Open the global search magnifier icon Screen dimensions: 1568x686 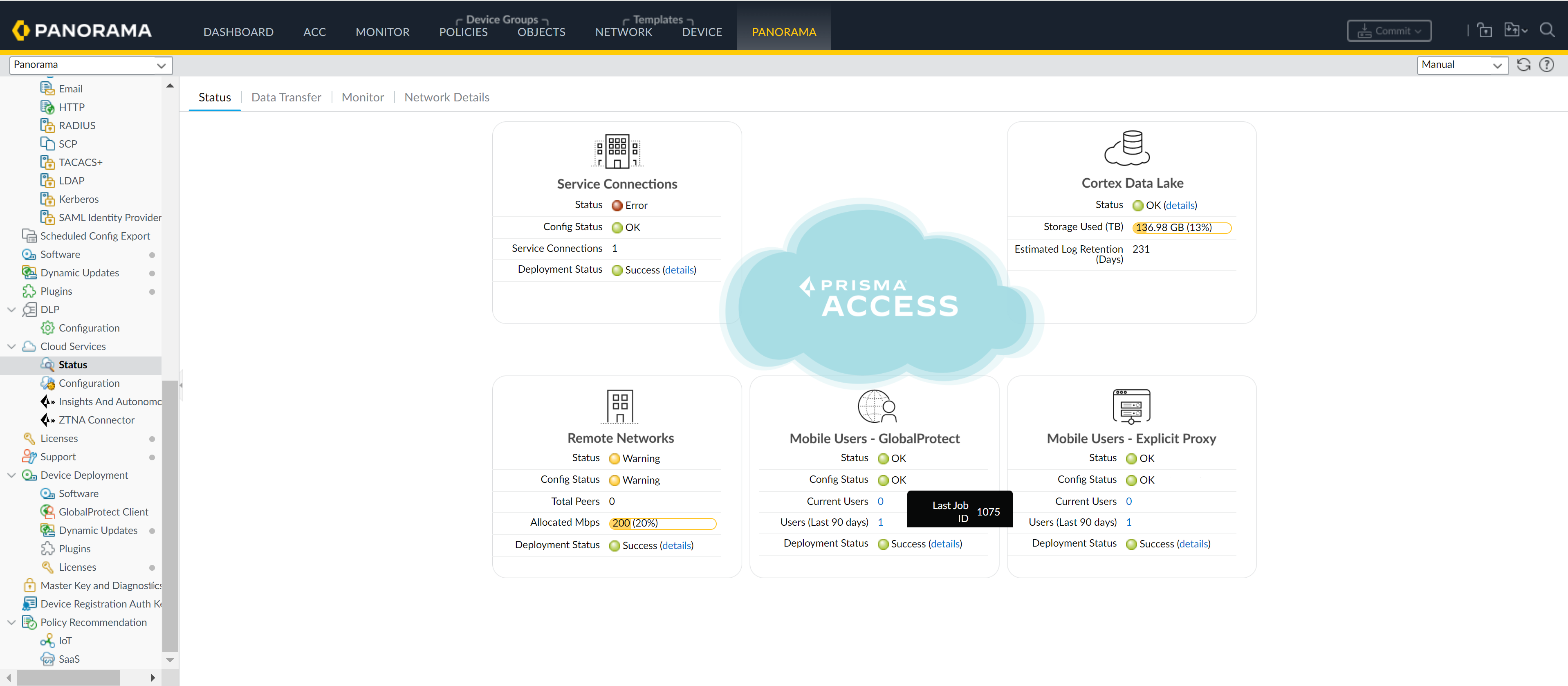coord(1549,30)
